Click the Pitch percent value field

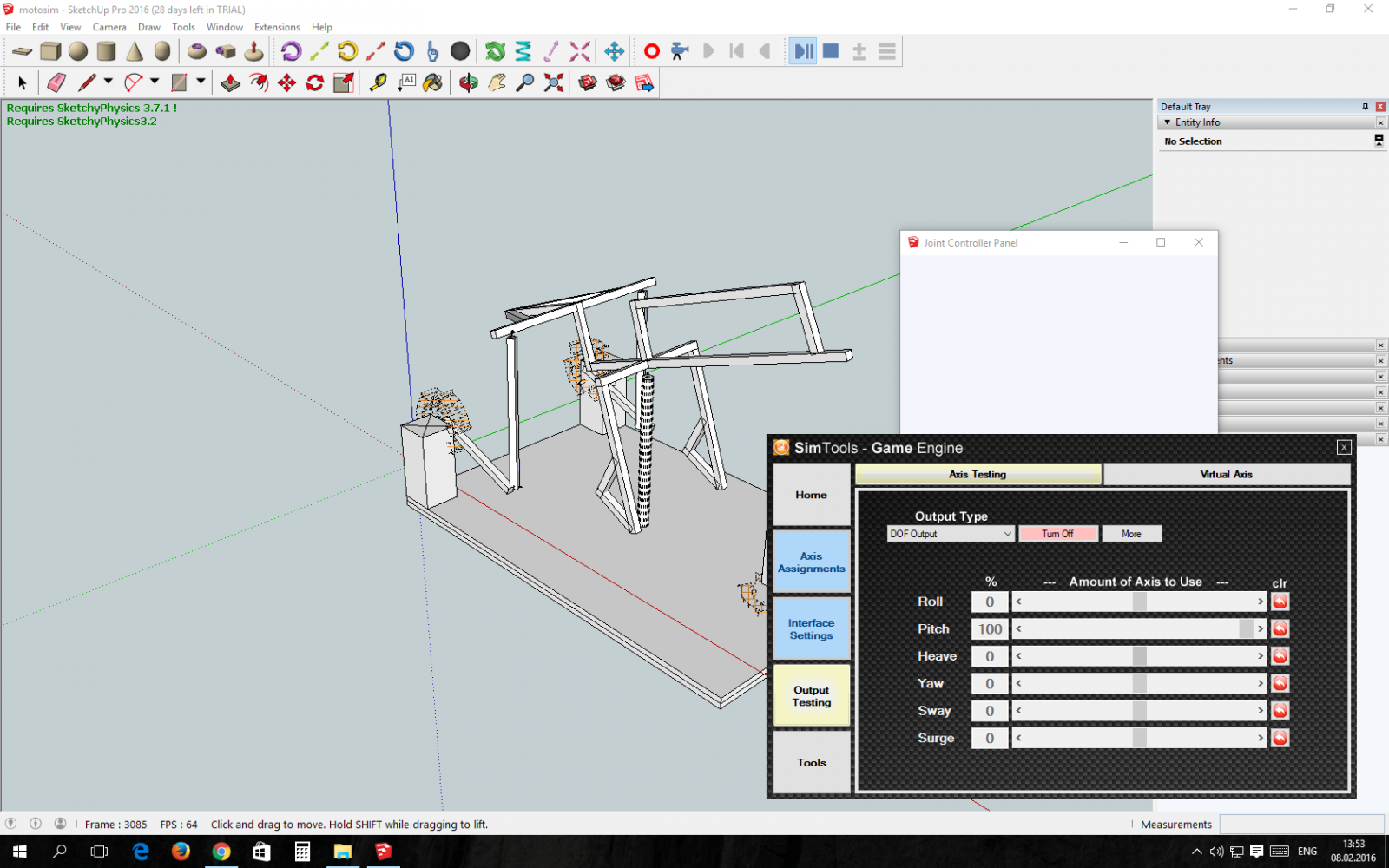point(990,629)
